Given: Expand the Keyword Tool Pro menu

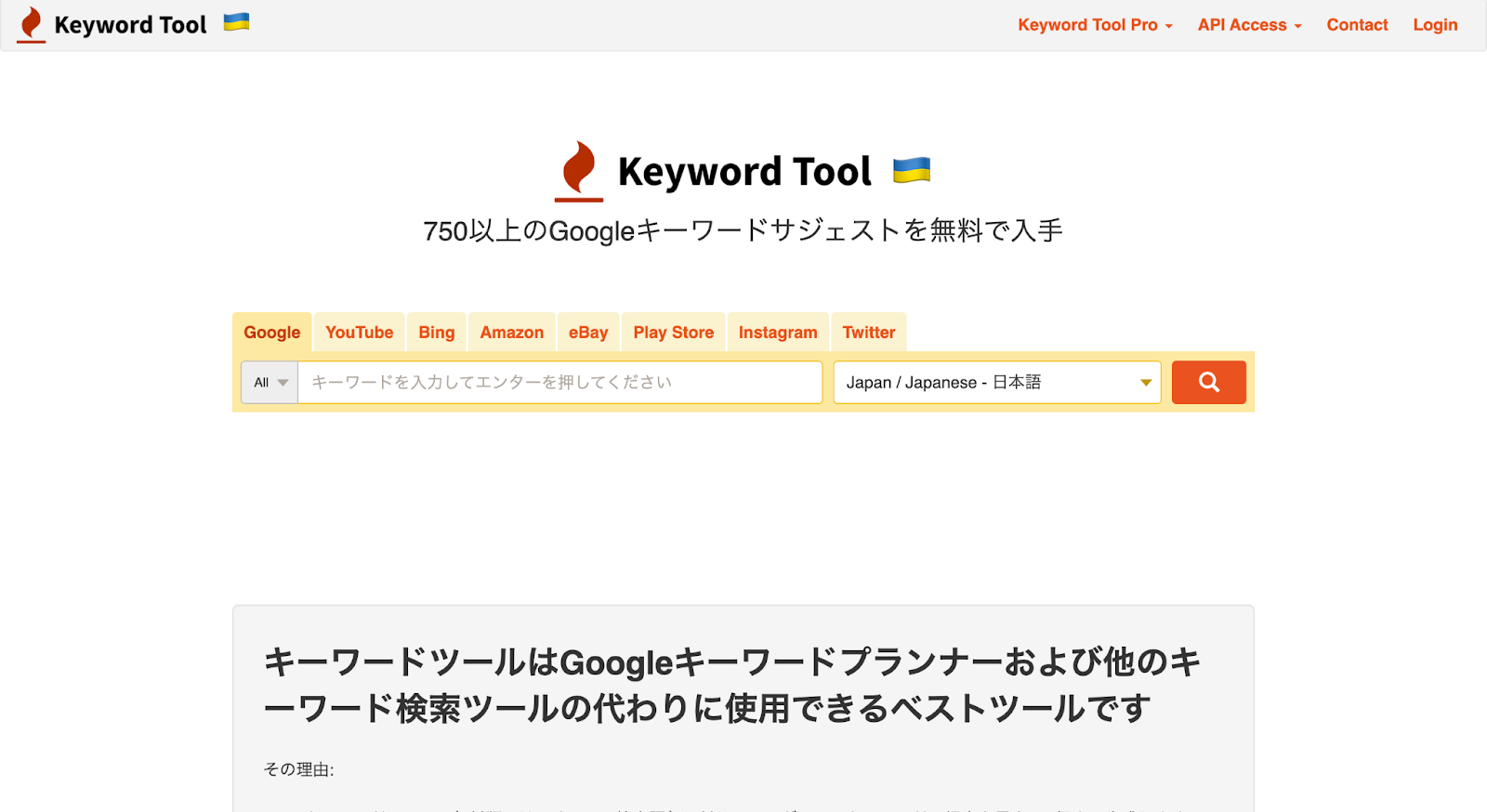Looking at the screenshot, I should (1095, 25).
